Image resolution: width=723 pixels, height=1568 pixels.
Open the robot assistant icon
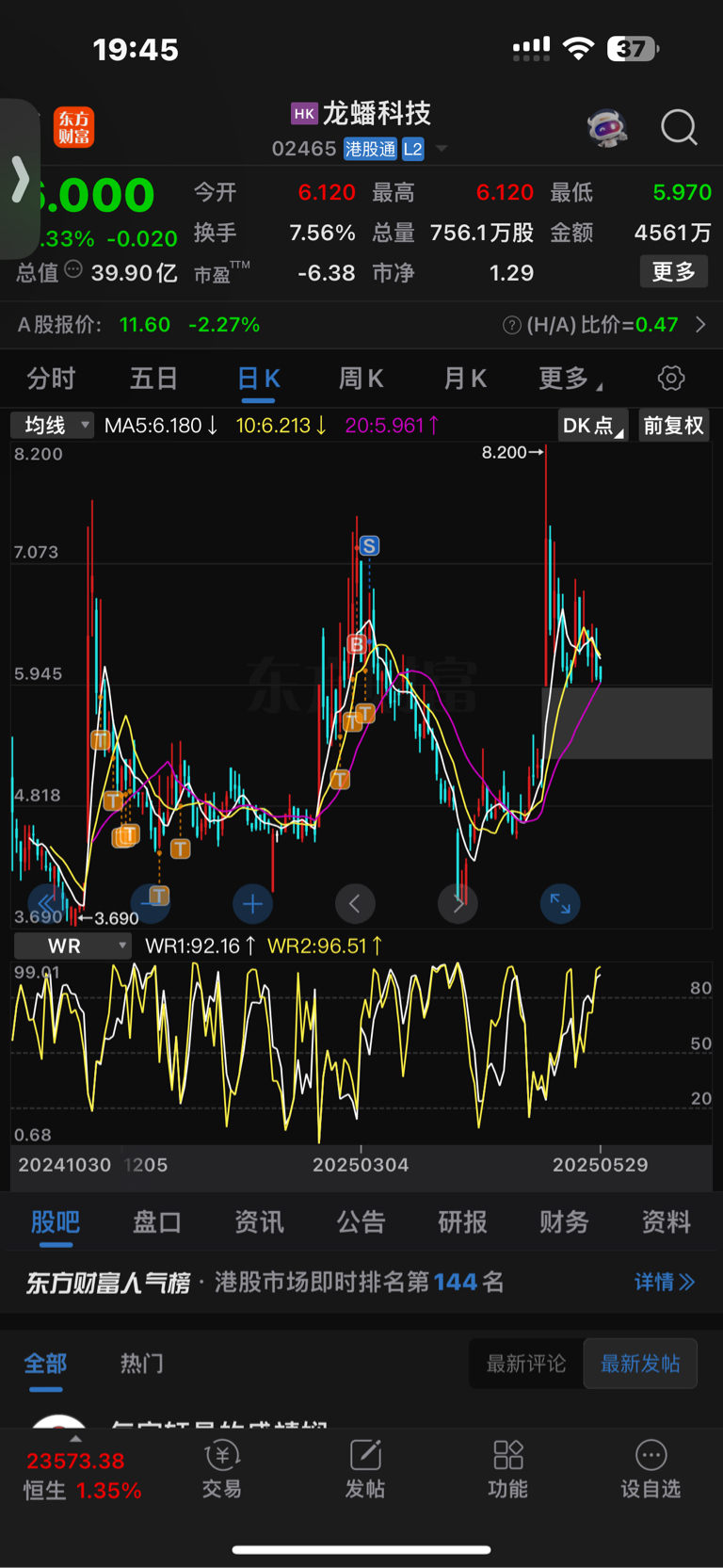607,127
